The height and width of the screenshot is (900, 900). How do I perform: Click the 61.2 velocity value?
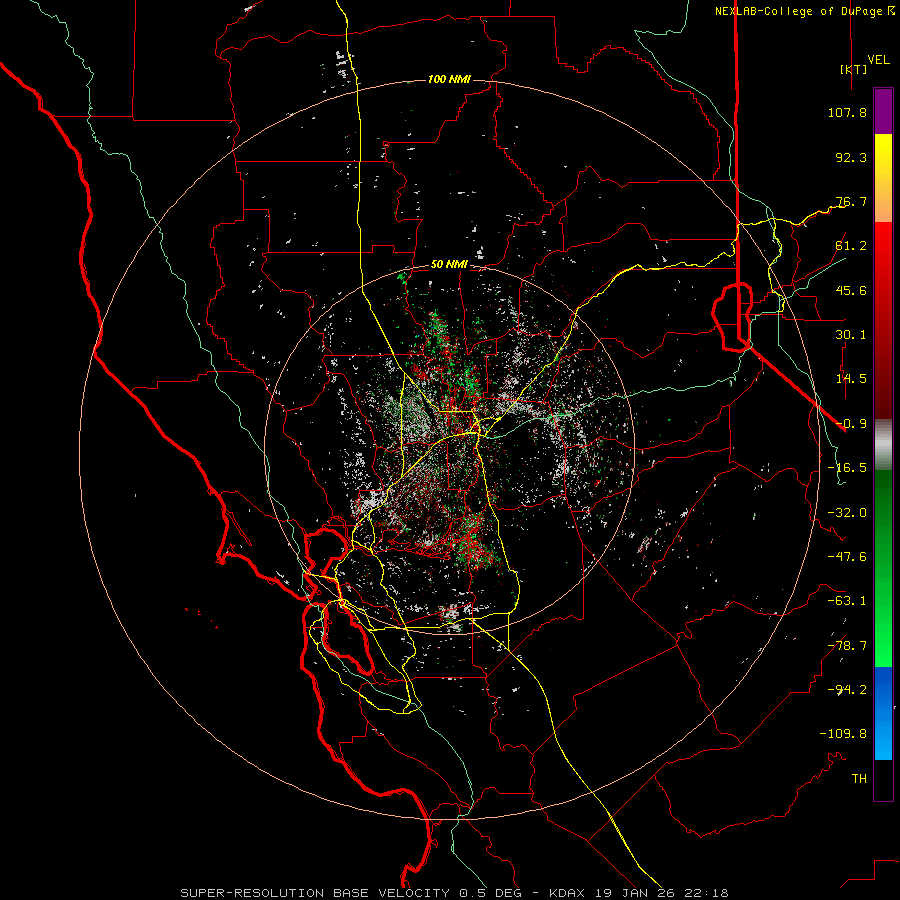(851, 246)
